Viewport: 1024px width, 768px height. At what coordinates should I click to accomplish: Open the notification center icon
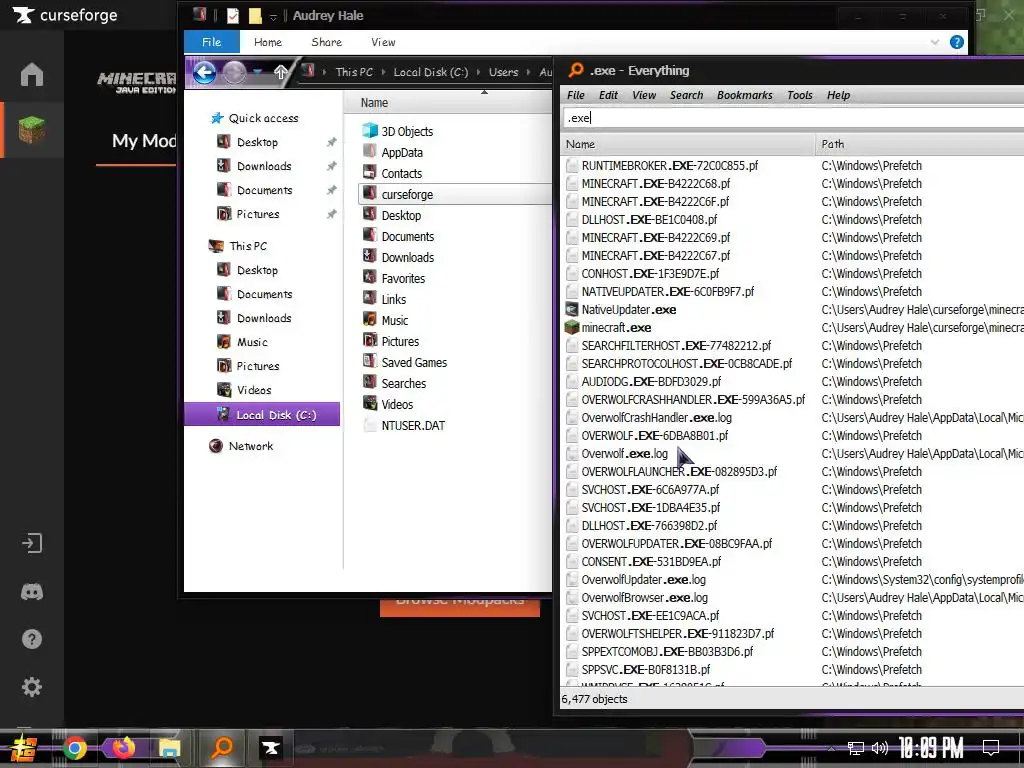[x=991, y=748]
